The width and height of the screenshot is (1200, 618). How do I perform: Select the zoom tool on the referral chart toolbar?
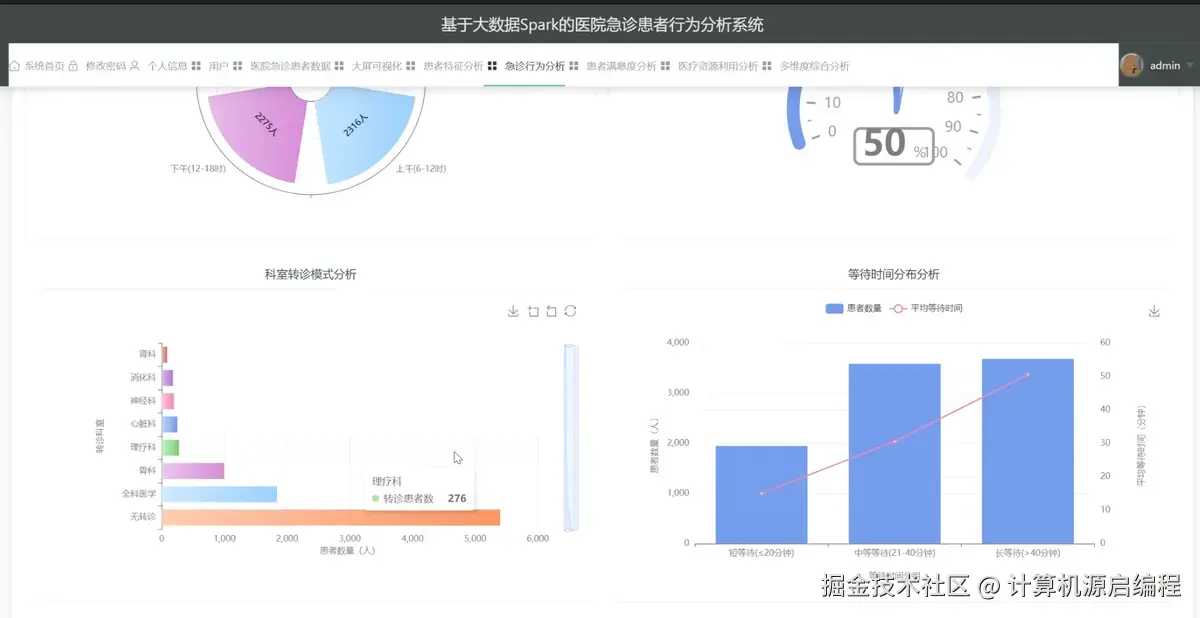pyautogui.click(x=533, y=310)
